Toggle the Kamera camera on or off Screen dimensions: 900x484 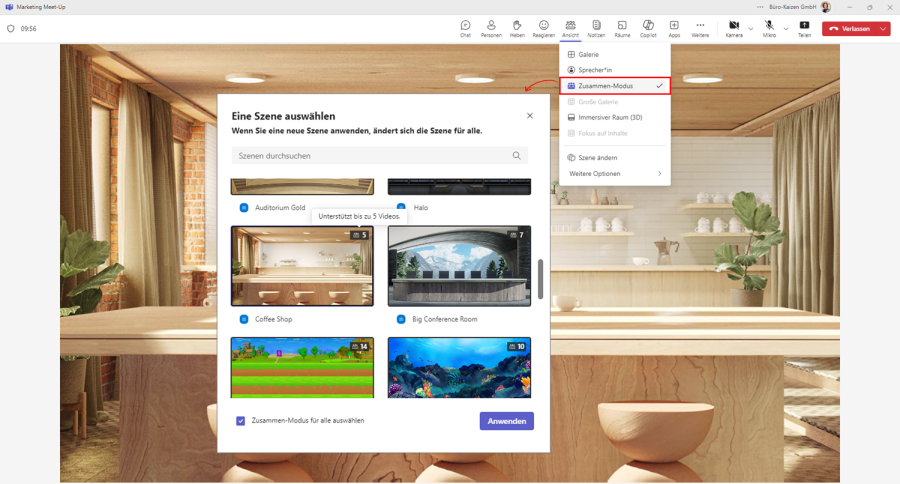click(x=734, y=27)
